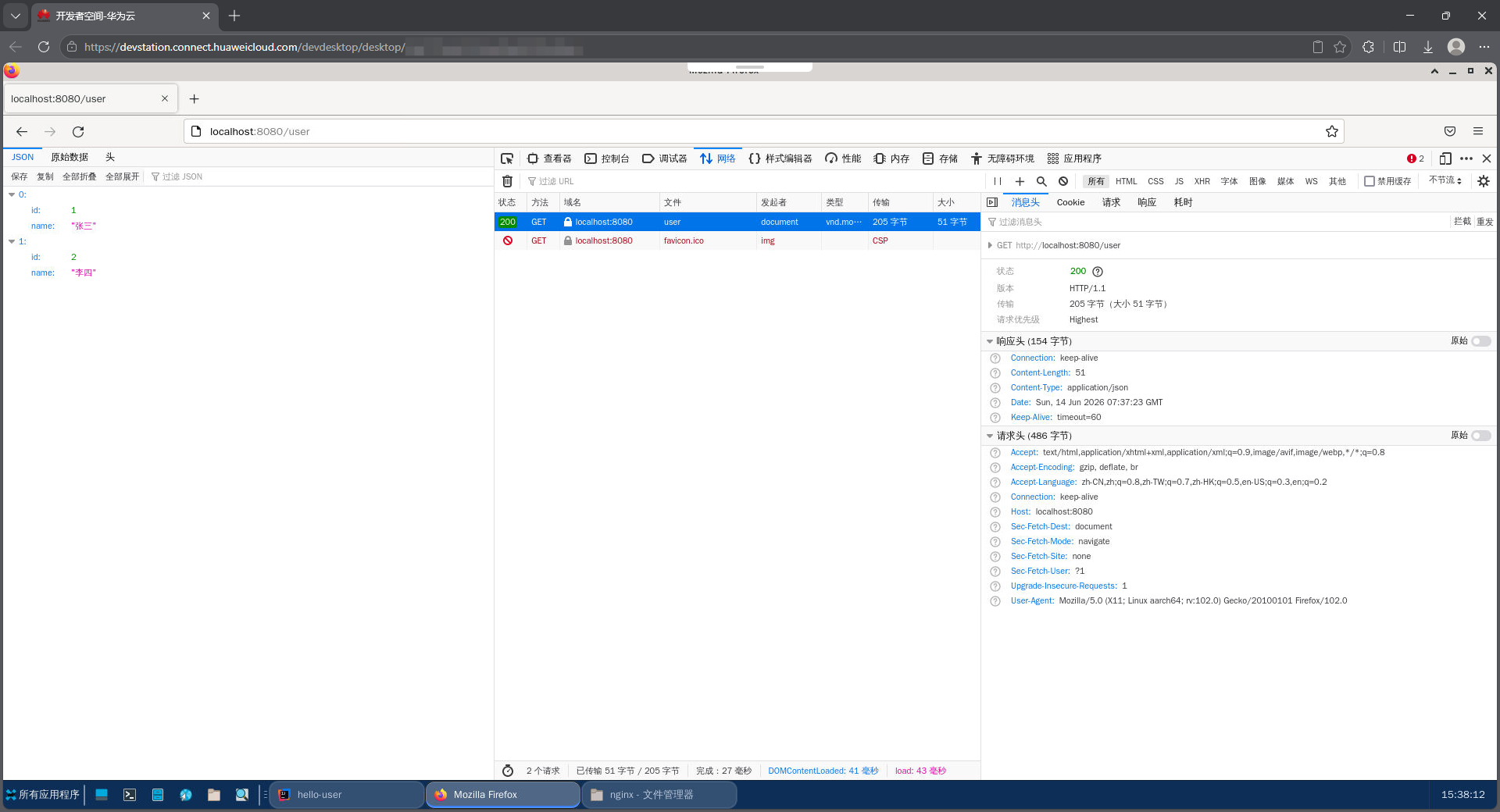
Task: Open Edge downloads arrow icon
Action: coord(1427,47)
